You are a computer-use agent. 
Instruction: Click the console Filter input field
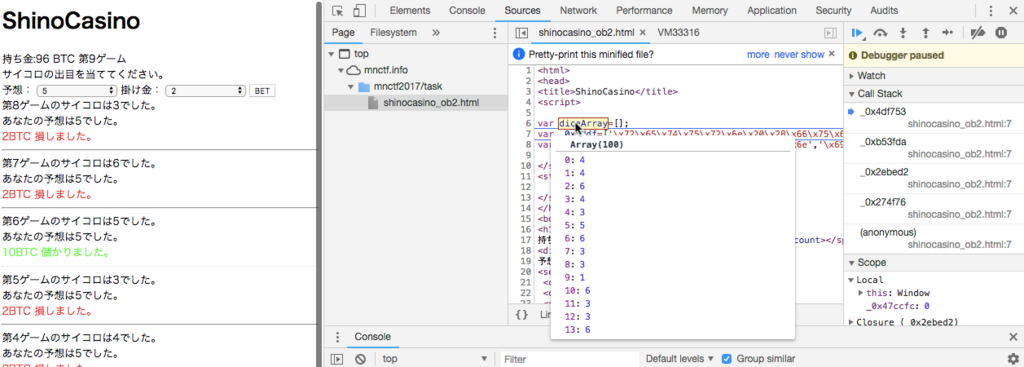(569, 359)
